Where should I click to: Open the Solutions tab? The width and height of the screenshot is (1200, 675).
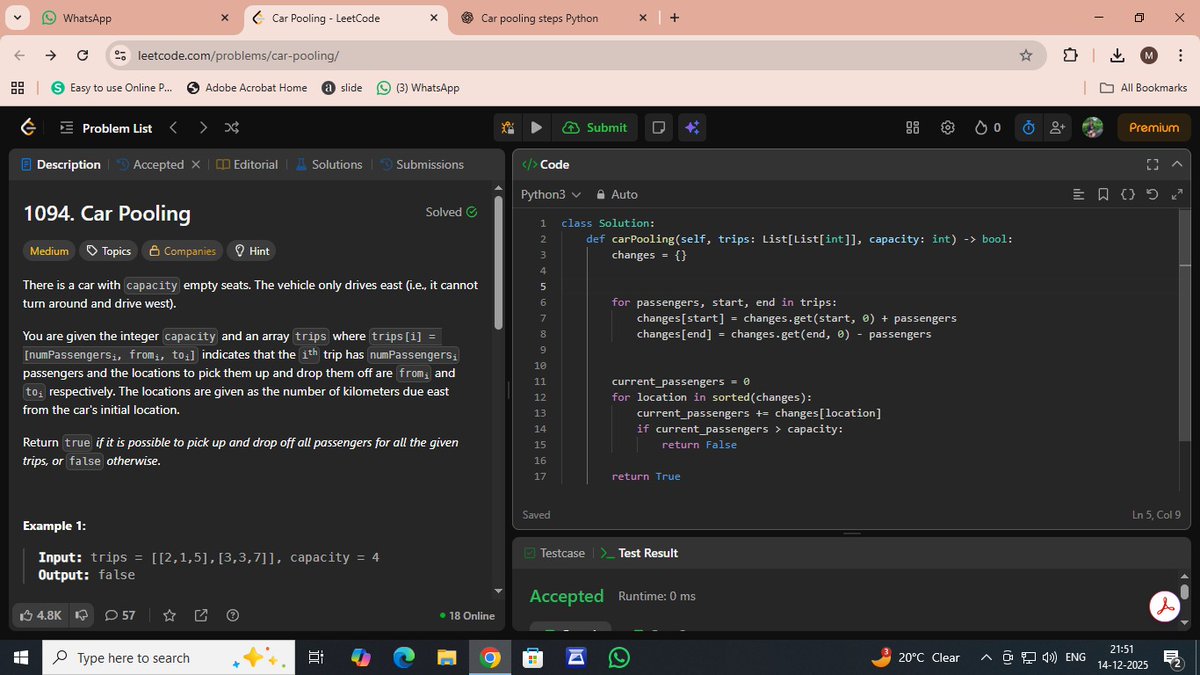pos(328,164)
